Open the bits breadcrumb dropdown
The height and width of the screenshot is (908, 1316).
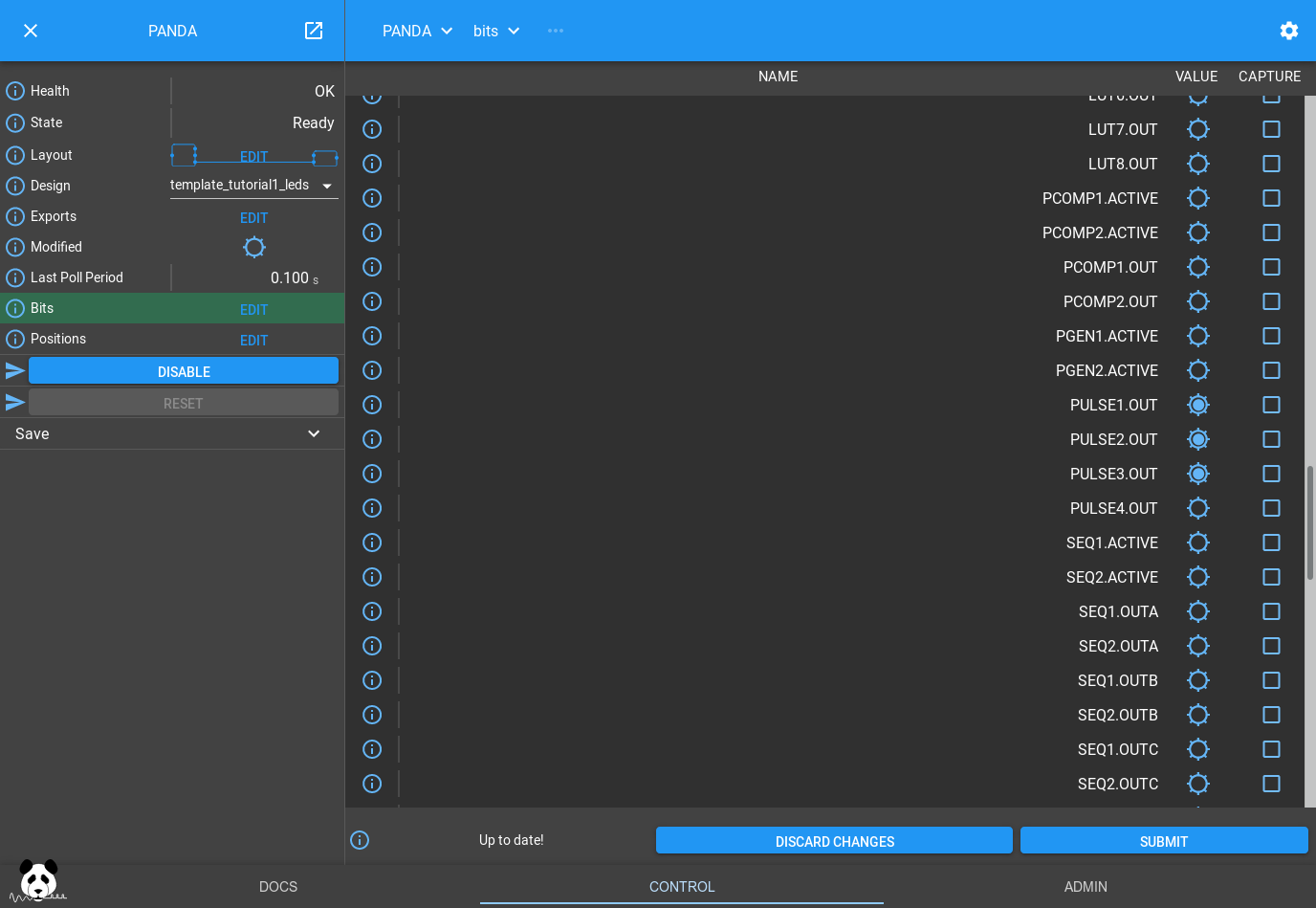(496, 31)
